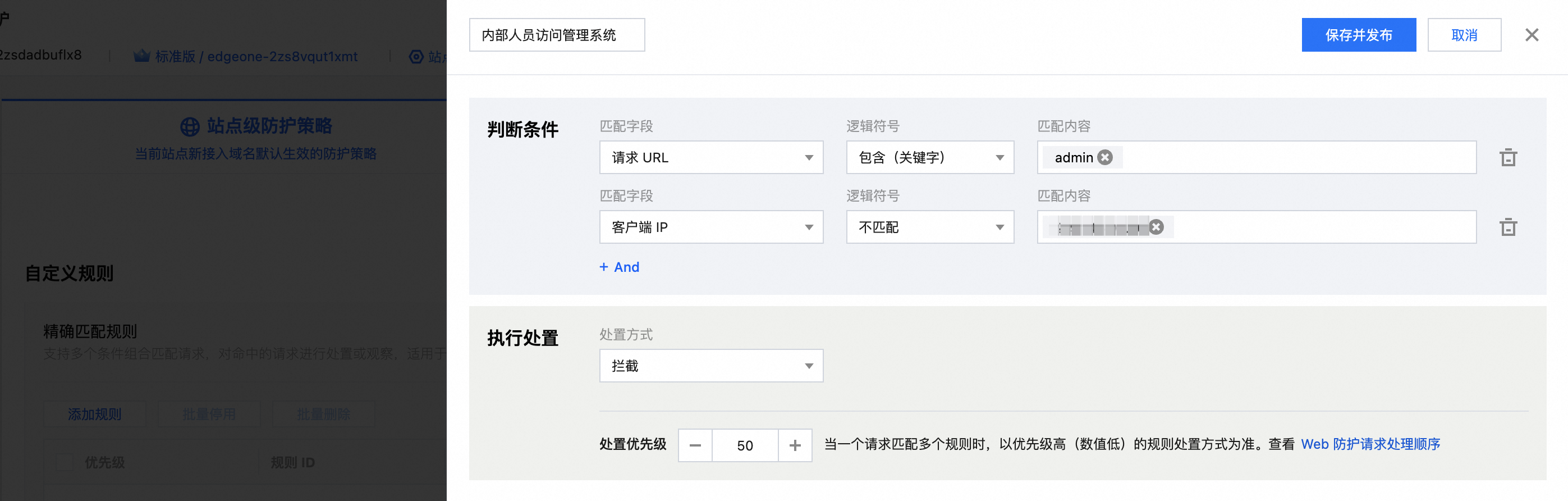Open the 客户端 IP matching field dropdown

click(711, 227)
